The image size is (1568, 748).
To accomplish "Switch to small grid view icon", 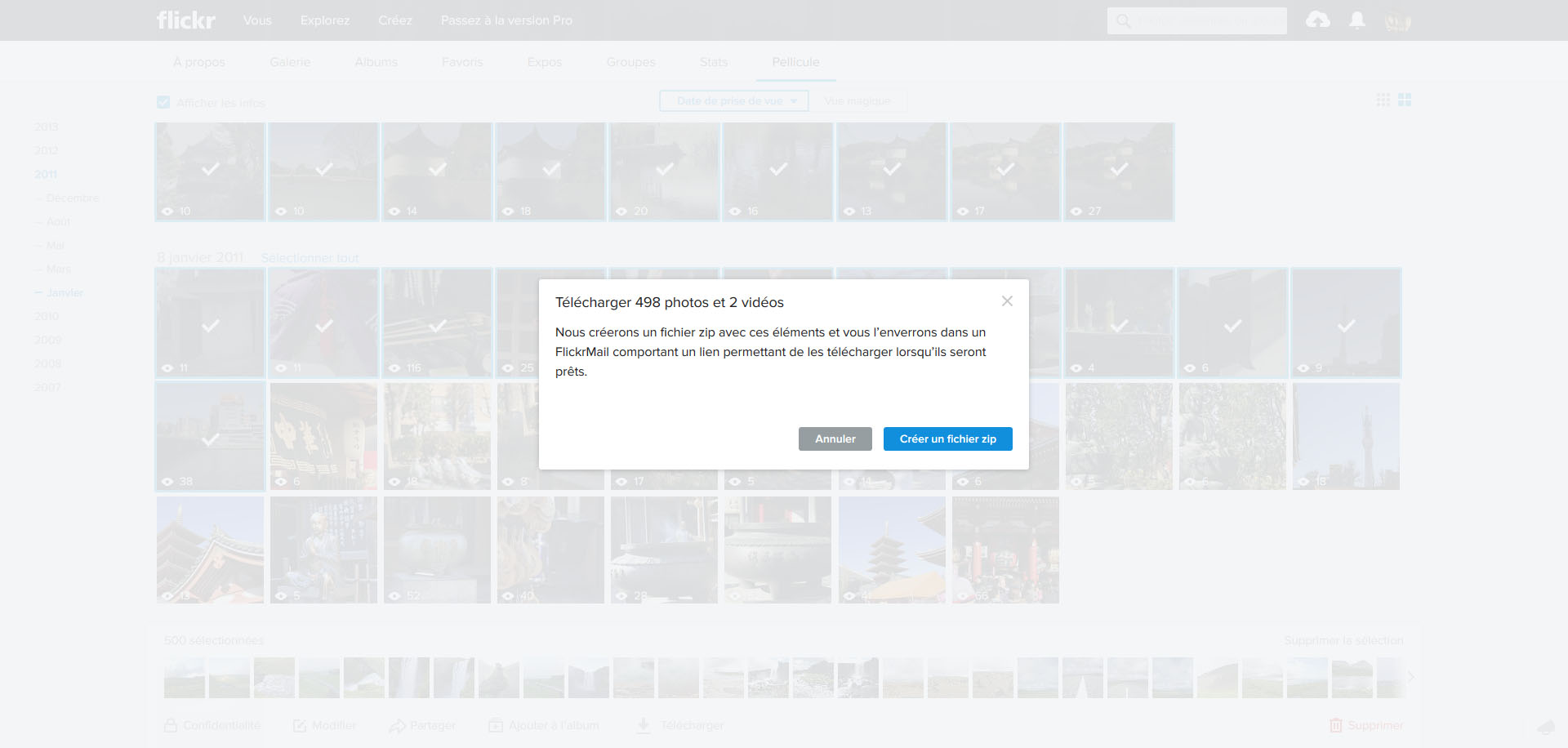I will pos(1383,100).
